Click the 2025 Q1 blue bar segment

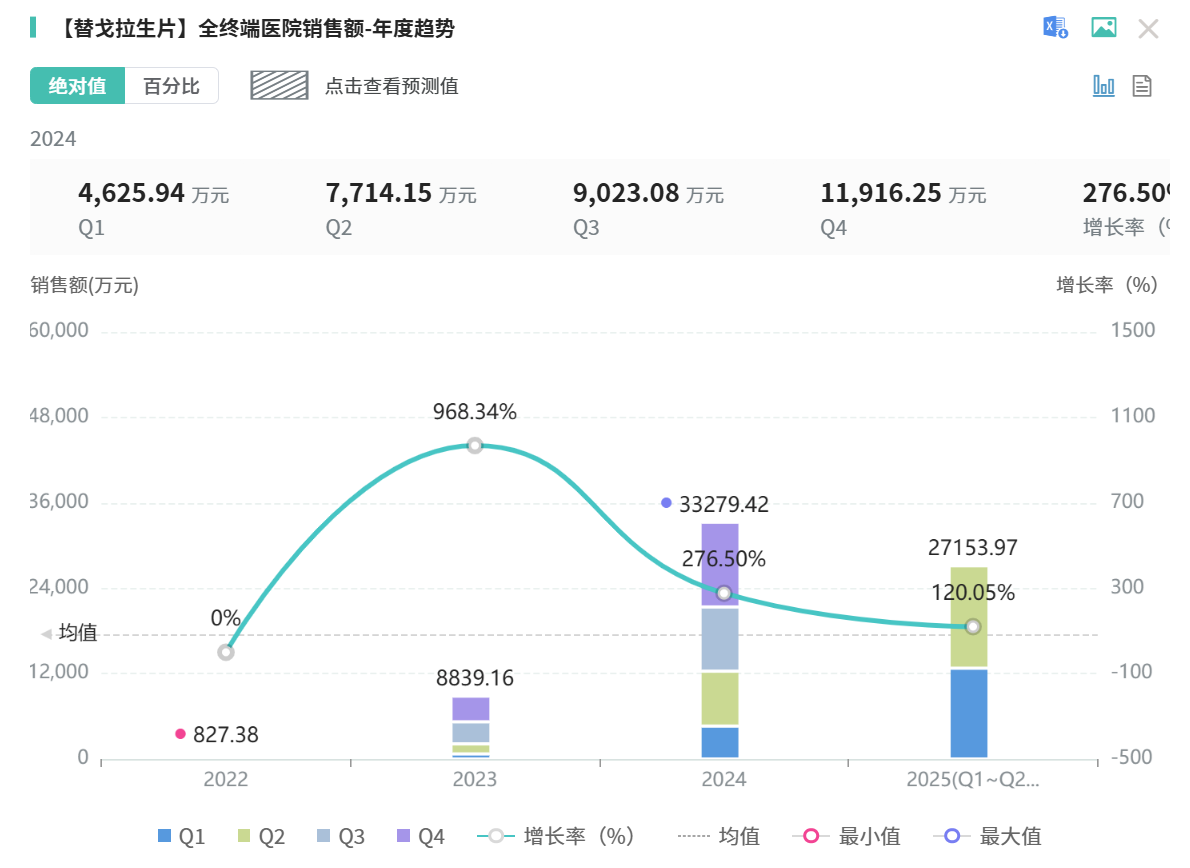click(969, 713)
